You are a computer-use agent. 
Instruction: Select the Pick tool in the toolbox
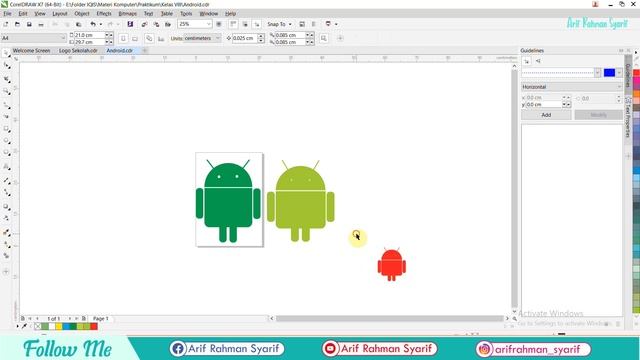[x=6, y=53]
